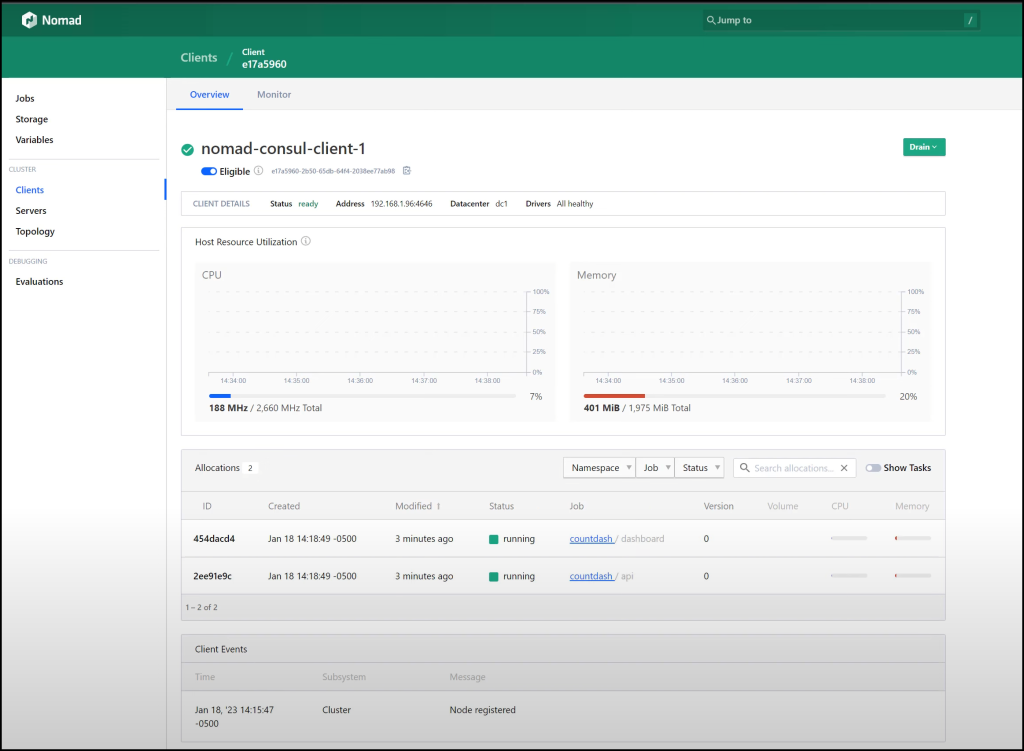Screen dimensions: 1024x751
Task: Open the countdash job link
Action: (x=591, y=538)
